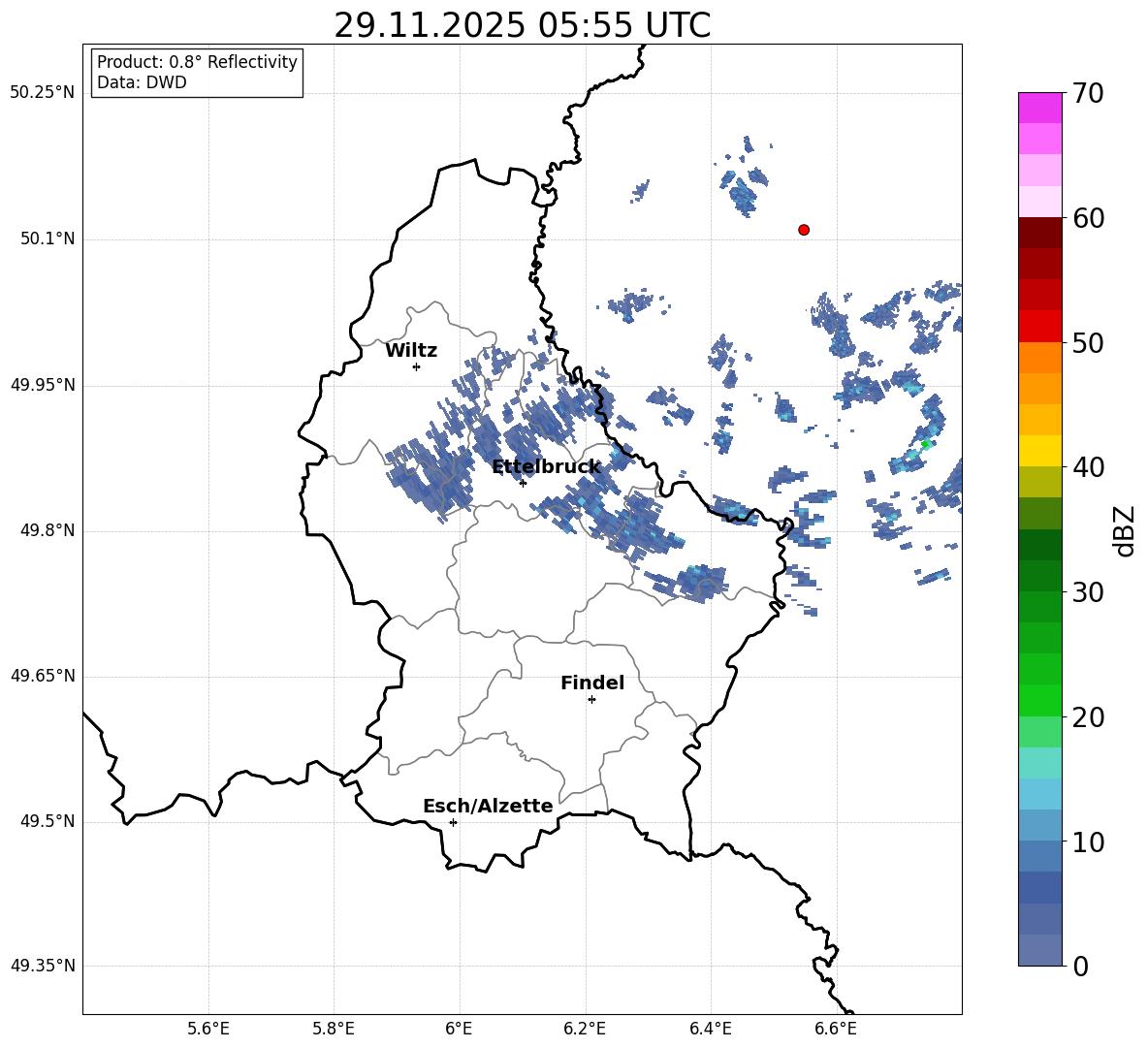
Task: Click the colorbar tick label 70
Action: point(1089,93)
